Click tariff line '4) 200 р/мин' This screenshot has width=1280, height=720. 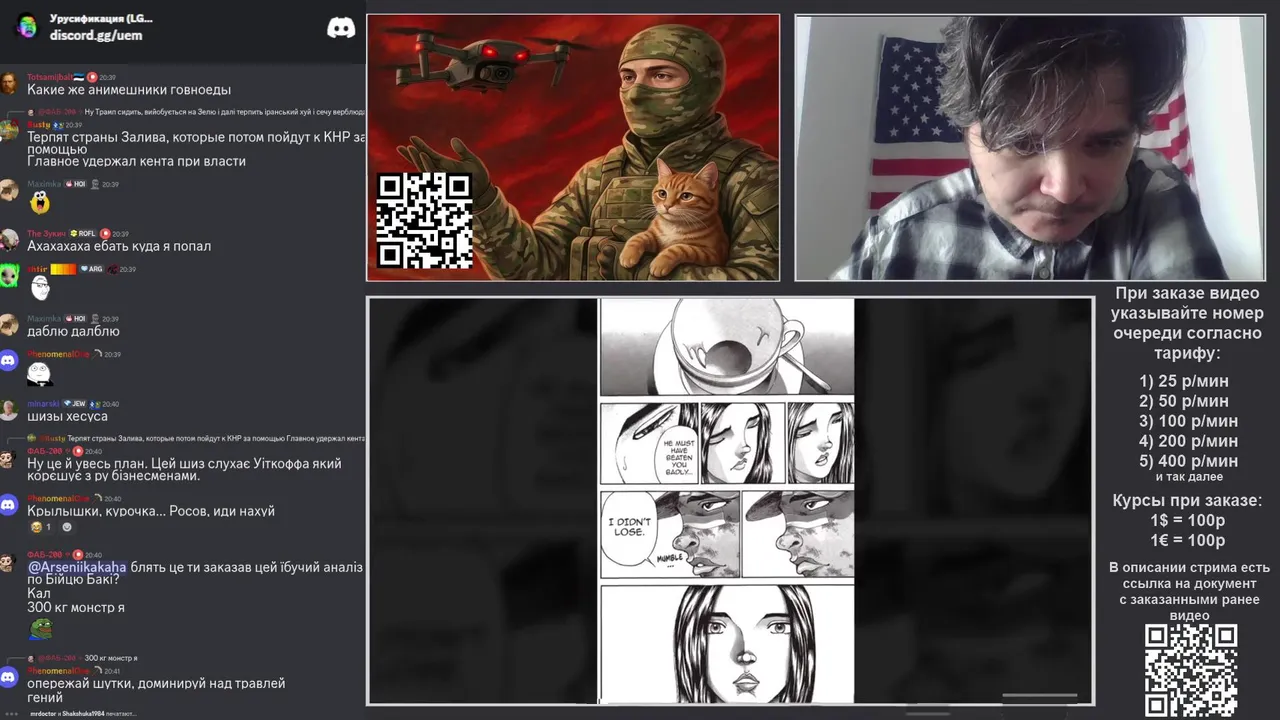[x=1188, y=441]
